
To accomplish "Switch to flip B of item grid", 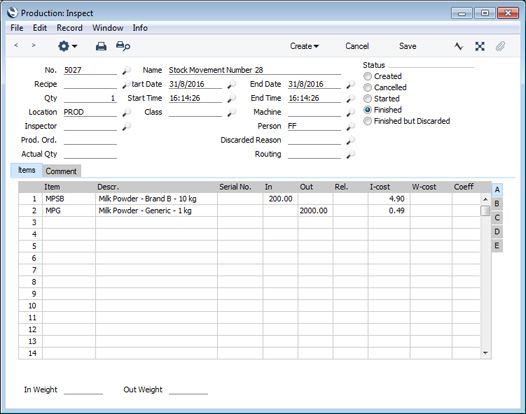I will (497, 204).
